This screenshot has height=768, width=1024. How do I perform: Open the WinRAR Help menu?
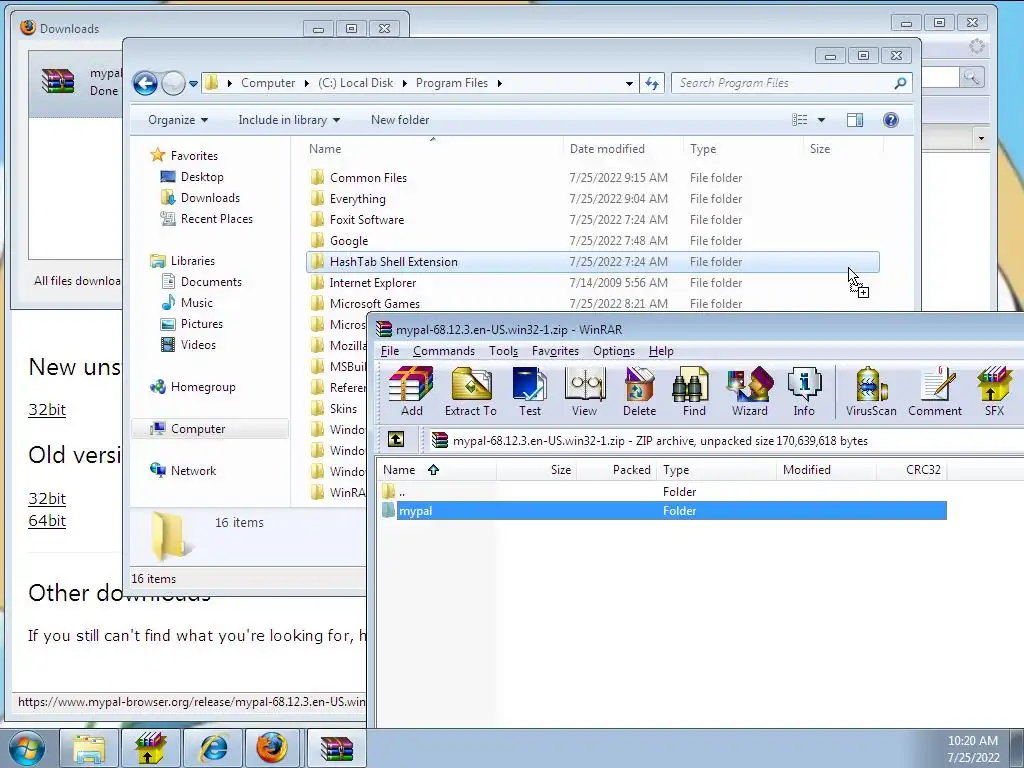661,351
